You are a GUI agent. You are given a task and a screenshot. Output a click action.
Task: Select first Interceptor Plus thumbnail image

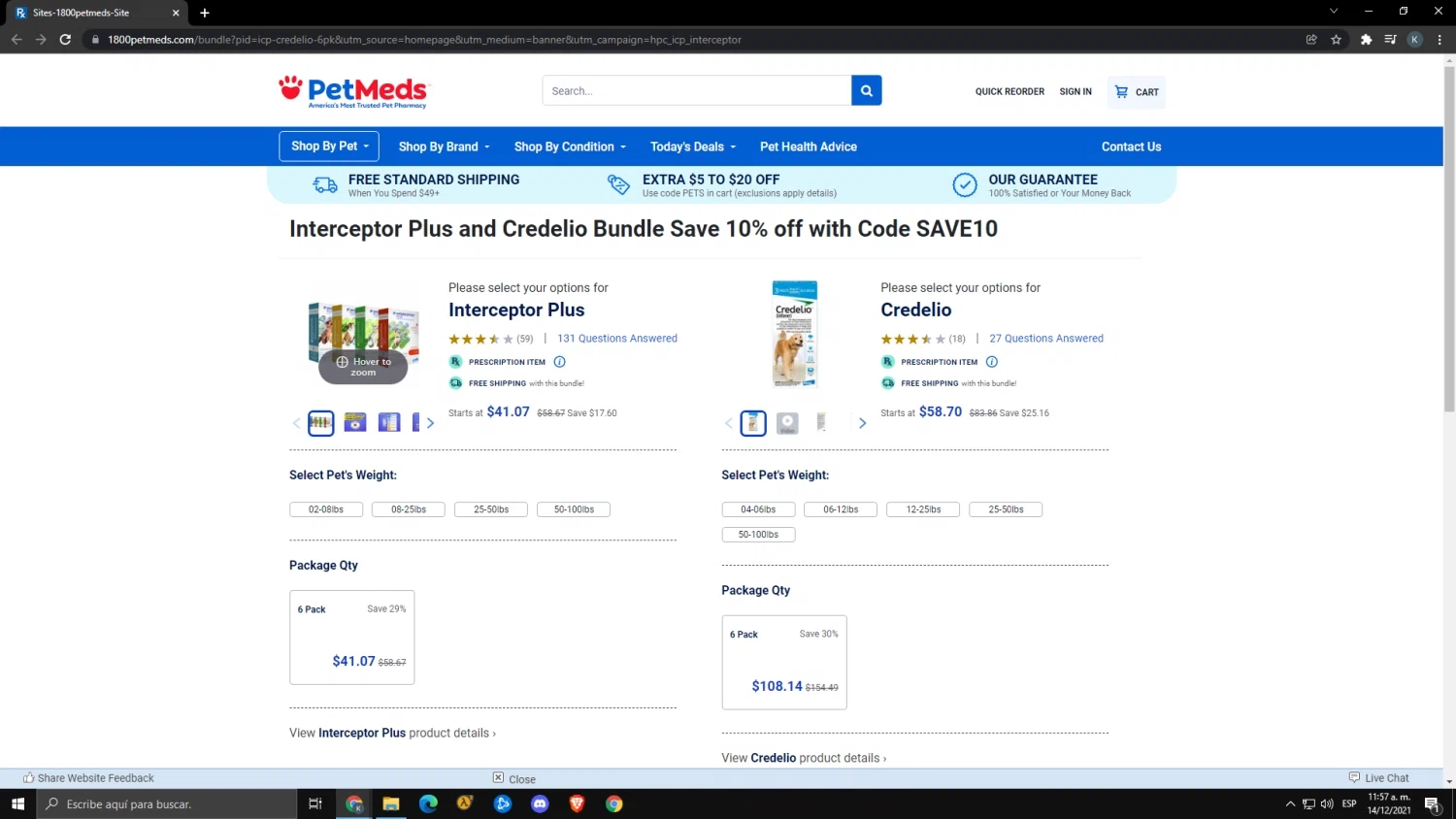(x=320, y=423)
